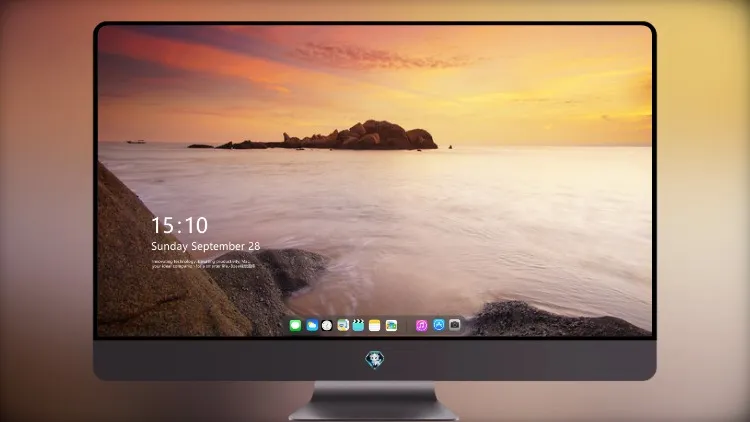Viewport: 750px width, 422px height.
Task: Launch the gray Camera app
Action: tap(455, 325)
